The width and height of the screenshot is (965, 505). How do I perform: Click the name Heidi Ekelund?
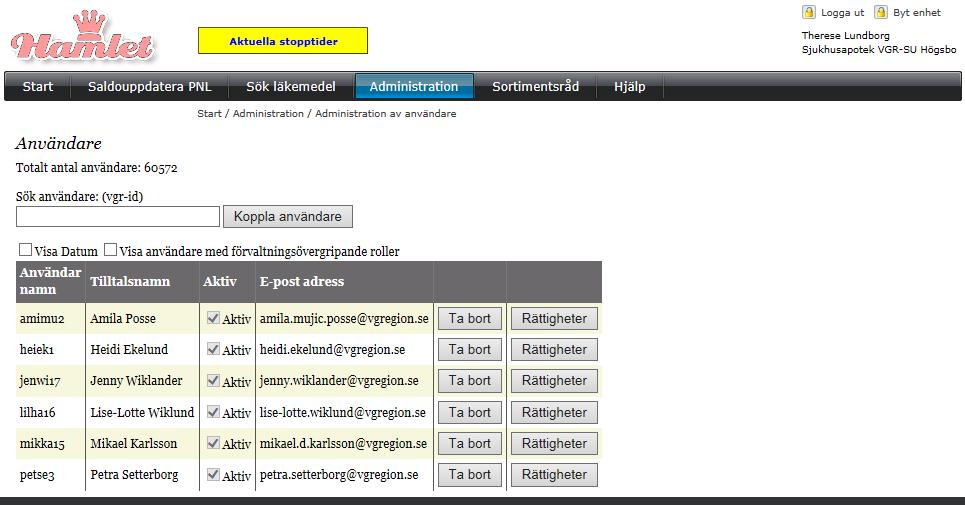129,349
